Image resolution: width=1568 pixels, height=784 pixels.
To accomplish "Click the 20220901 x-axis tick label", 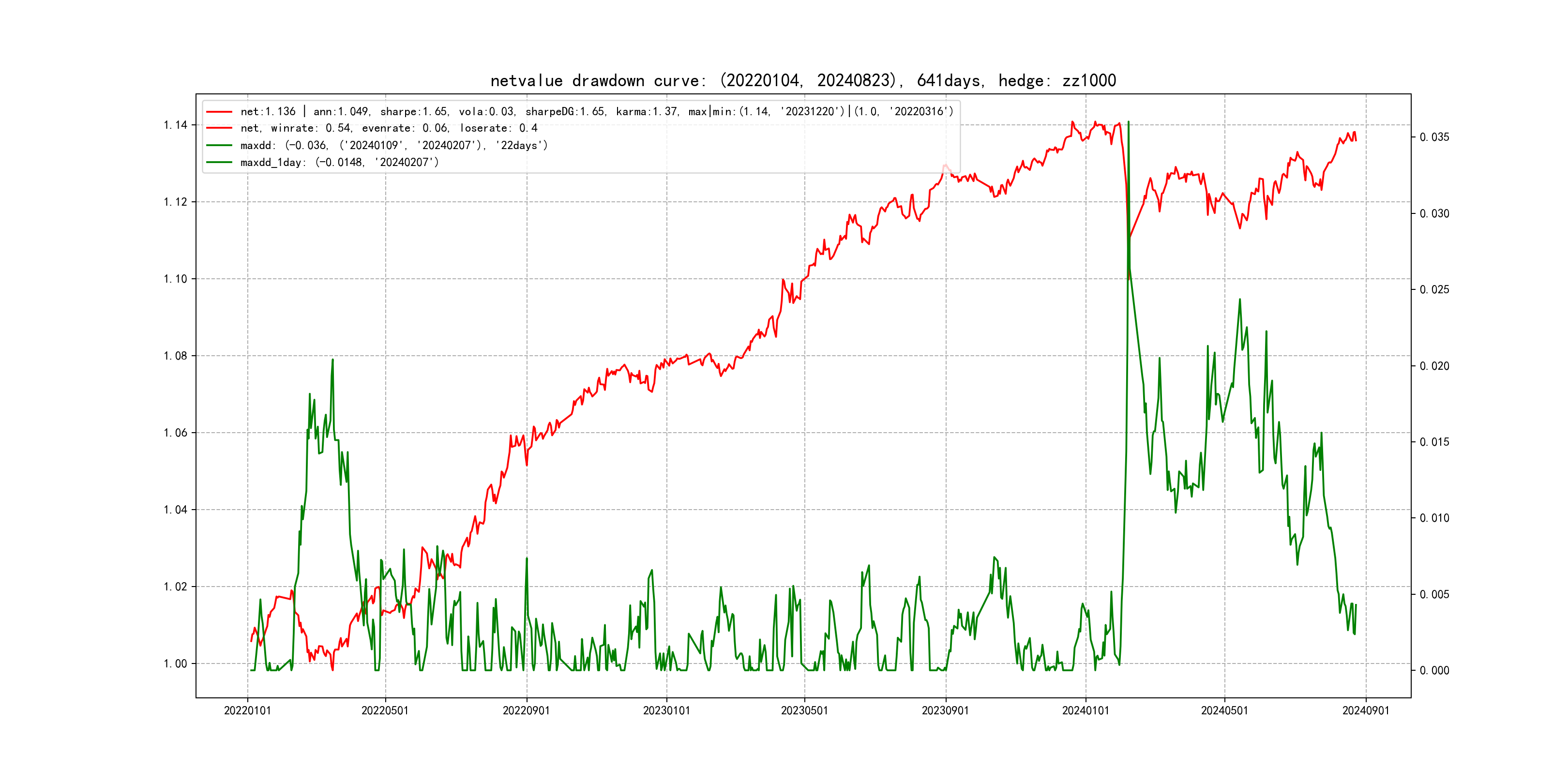I will (526, 710).
